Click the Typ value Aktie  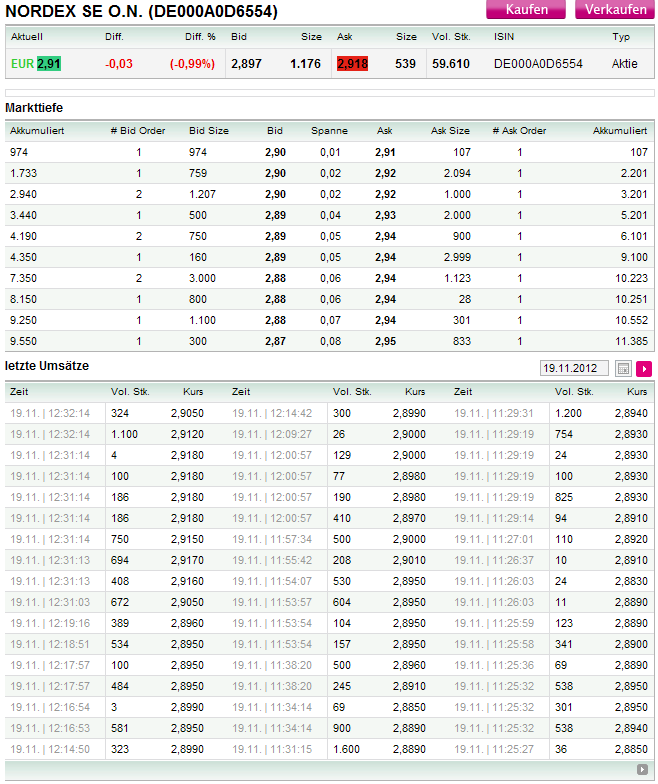point(624,64)
